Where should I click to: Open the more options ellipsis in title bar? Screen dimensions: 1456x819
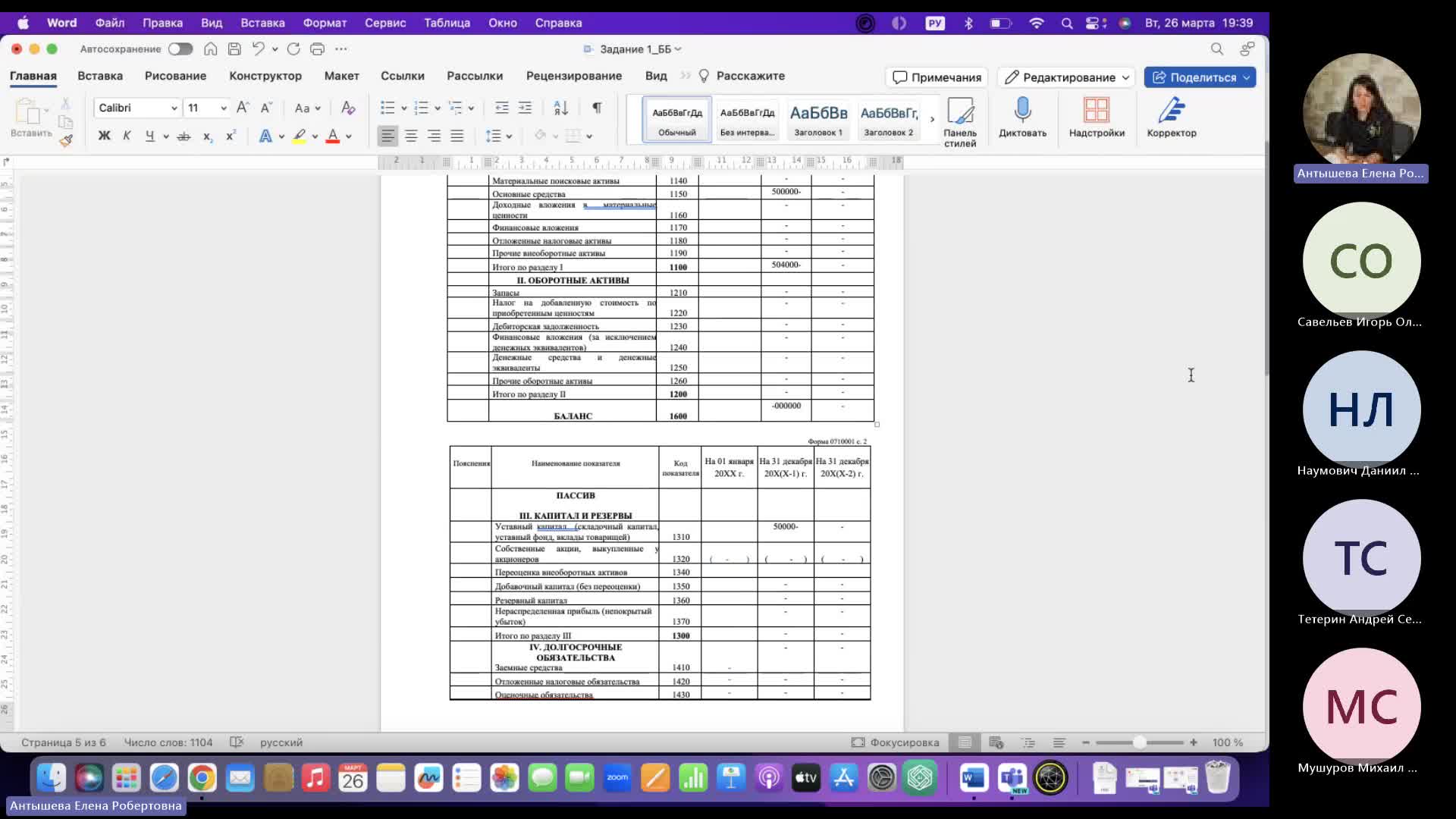(341, 49)
